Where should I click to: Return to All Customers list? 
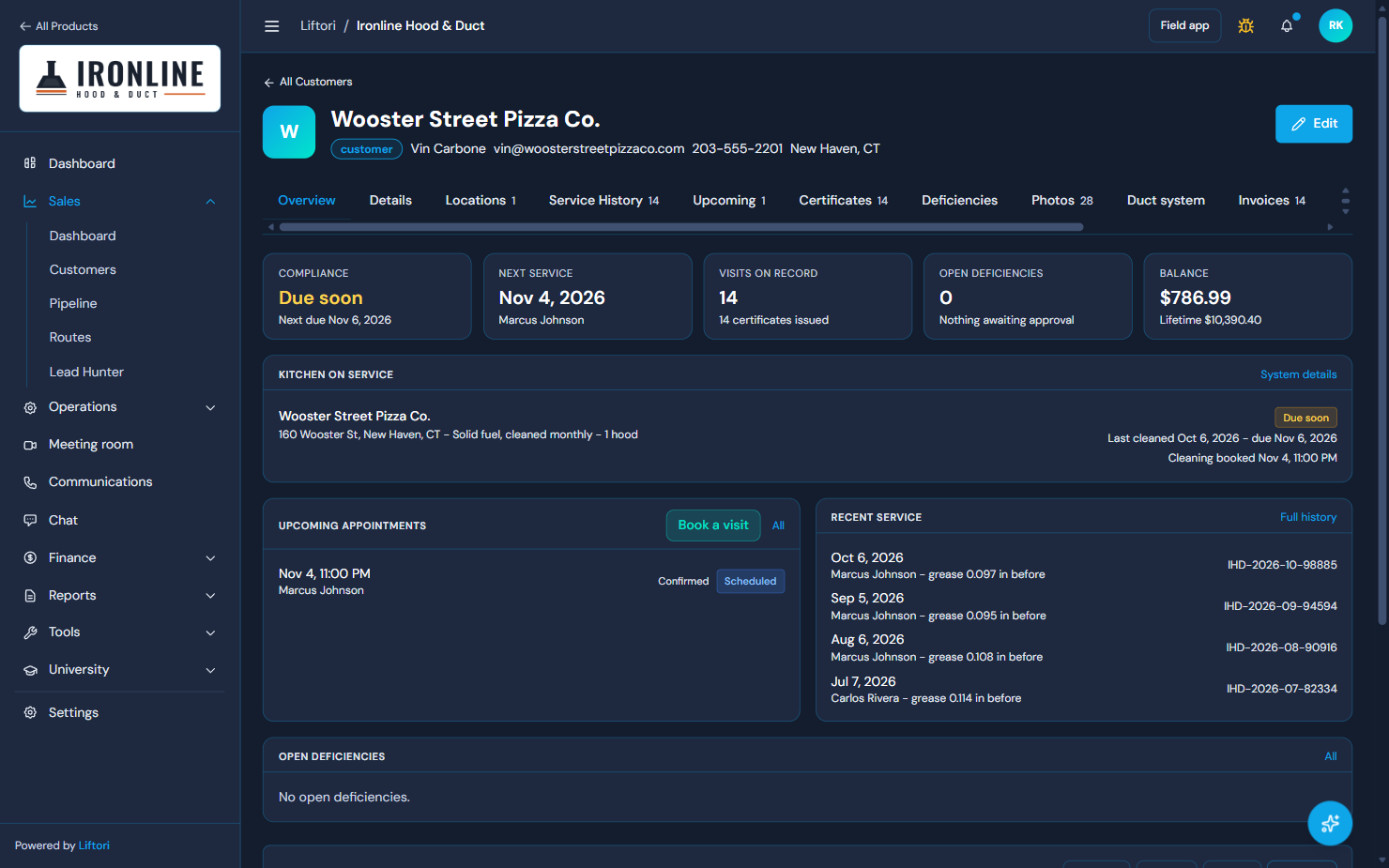tap(308, 82)
